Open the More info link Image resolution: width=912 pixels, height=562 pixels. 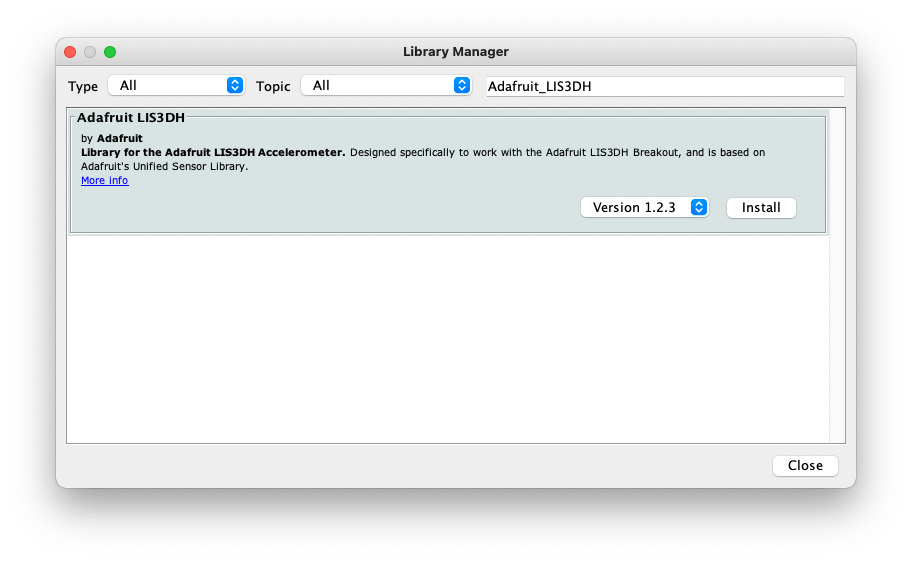105,180
